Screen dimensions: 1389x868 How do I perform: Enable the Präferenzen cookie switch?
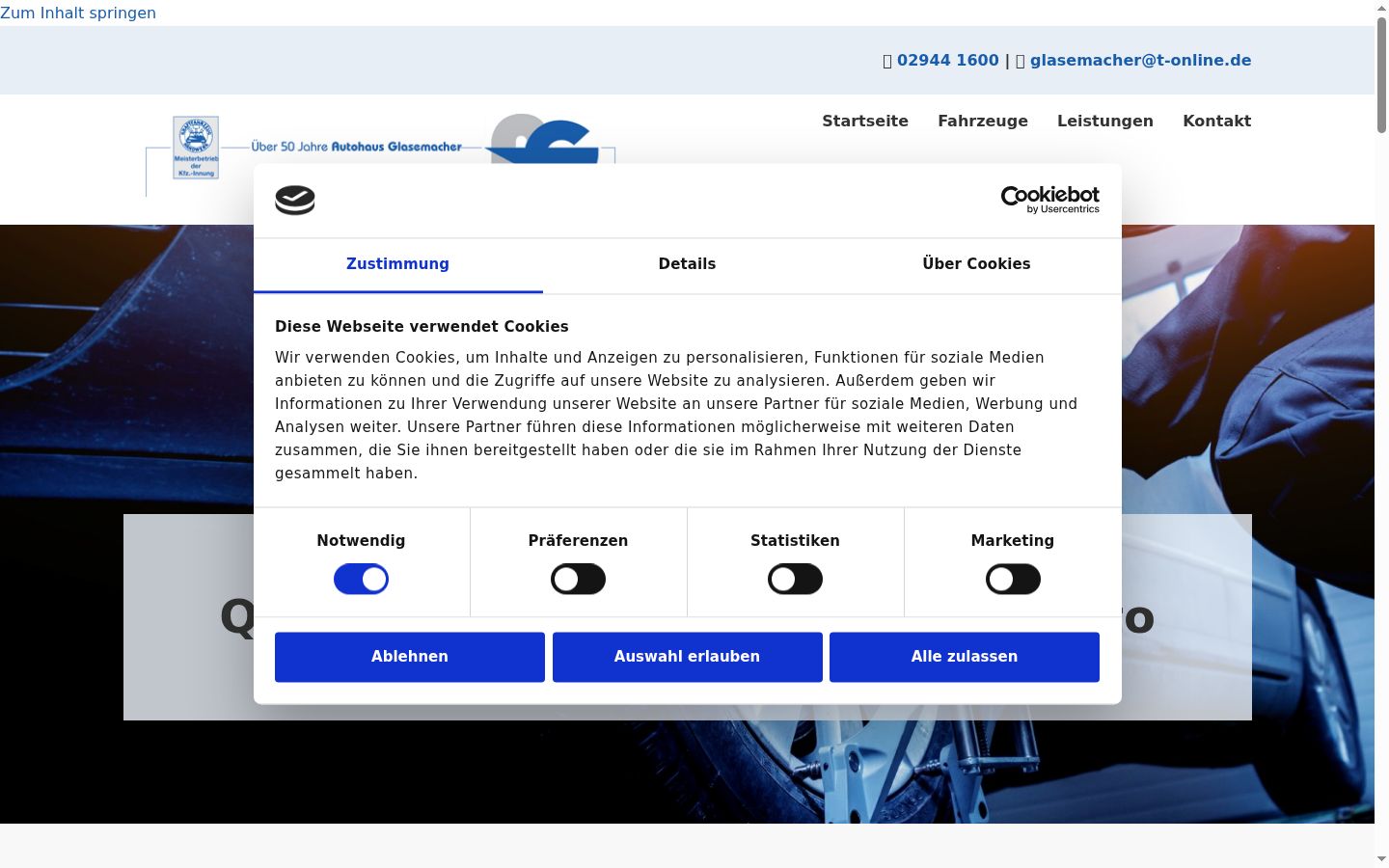pyautogui.click(x=578, y=580)
